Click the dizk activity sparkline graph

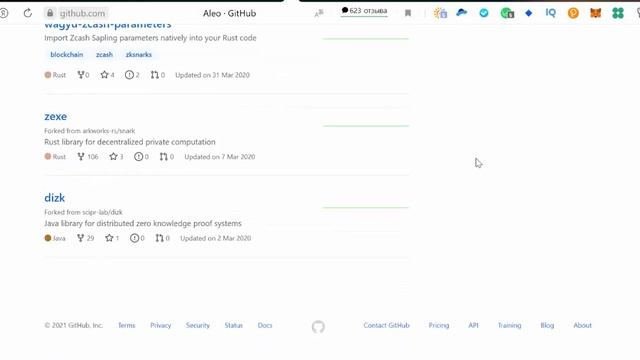coord(366,207)
